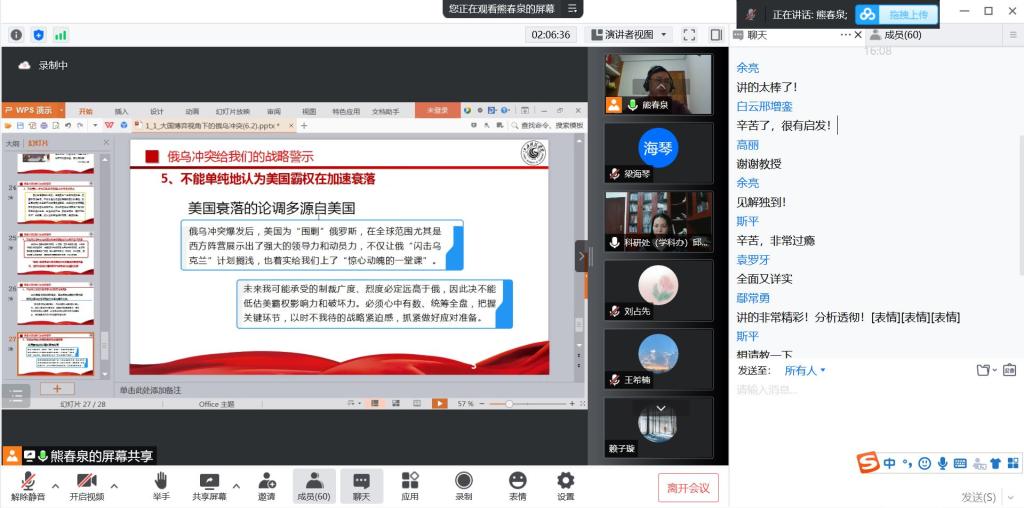
Task: Unmute the microphone (解除静音)
Action: point(28,486)
